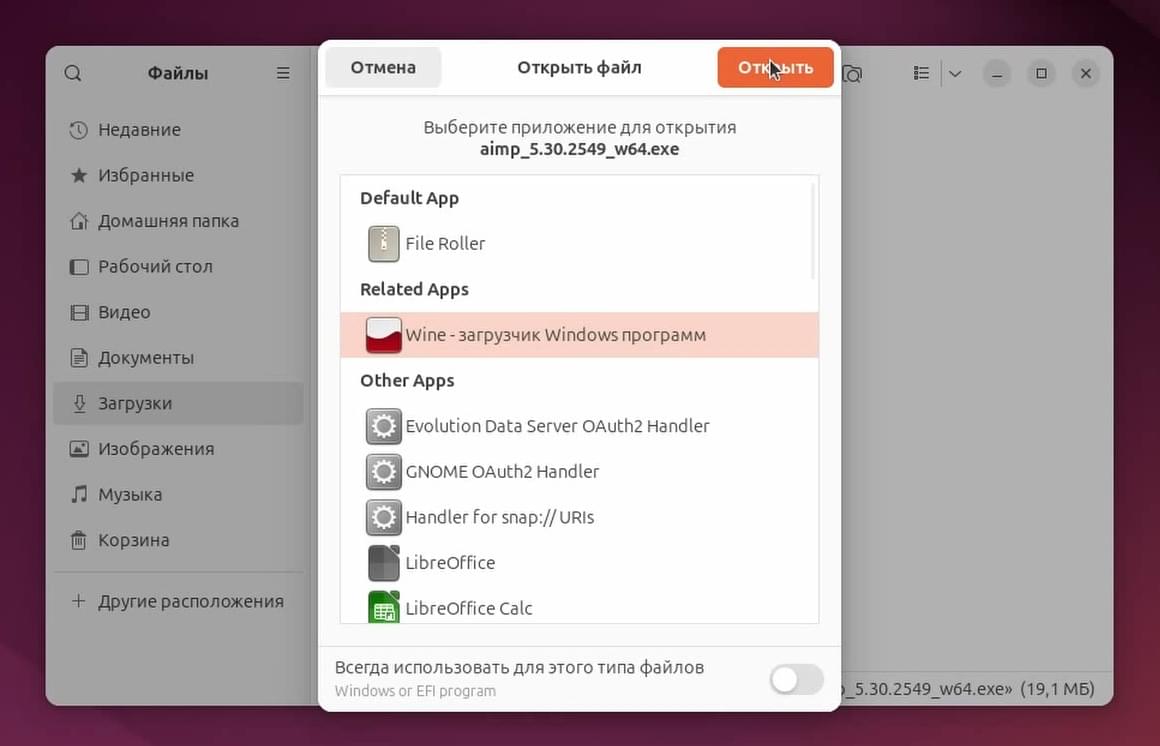Image resolution: width=1160 pixels, height=746 pixels.
Task: Open the Видео folder in the sidebar
Action: 178,312
